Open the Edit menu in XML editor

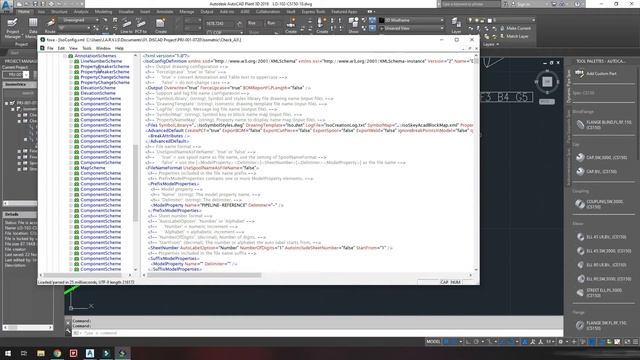[x=61, y=48]
